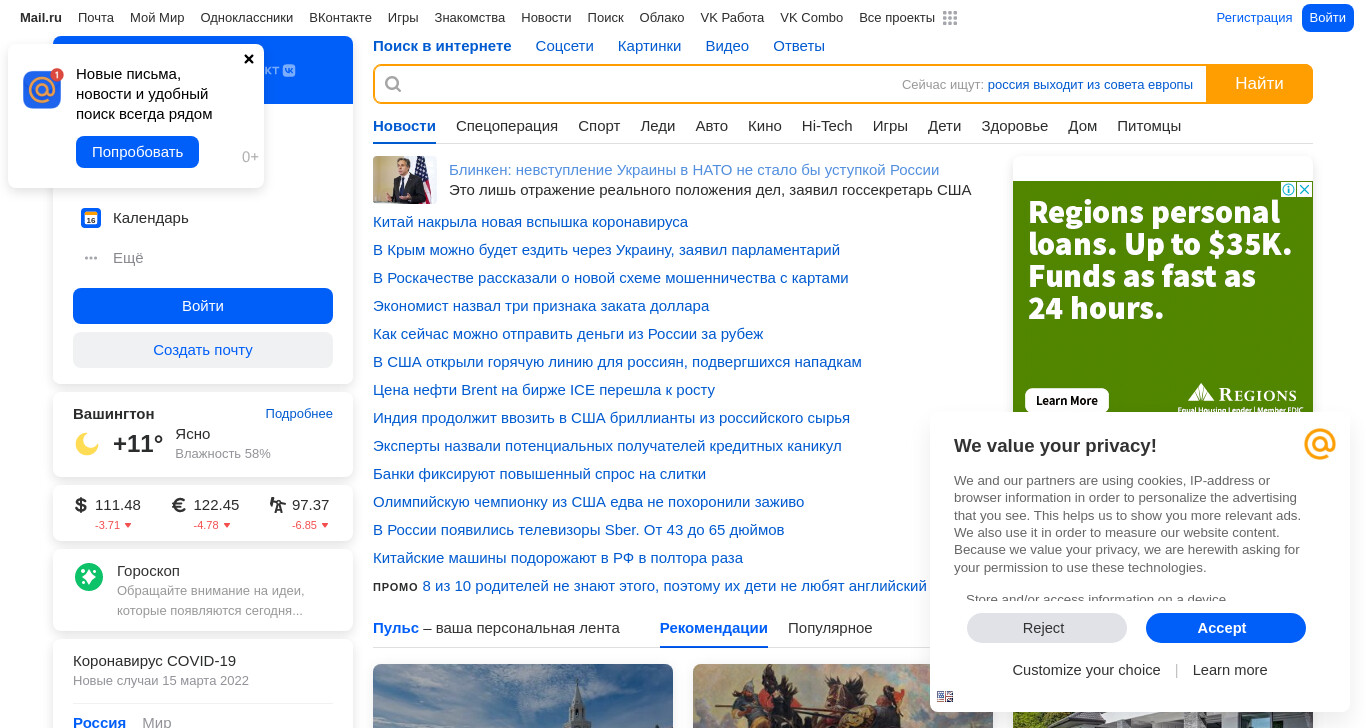Click the blue Войти button in top bar
The width and height of the screenshot is (1366, 728).
1328,18
